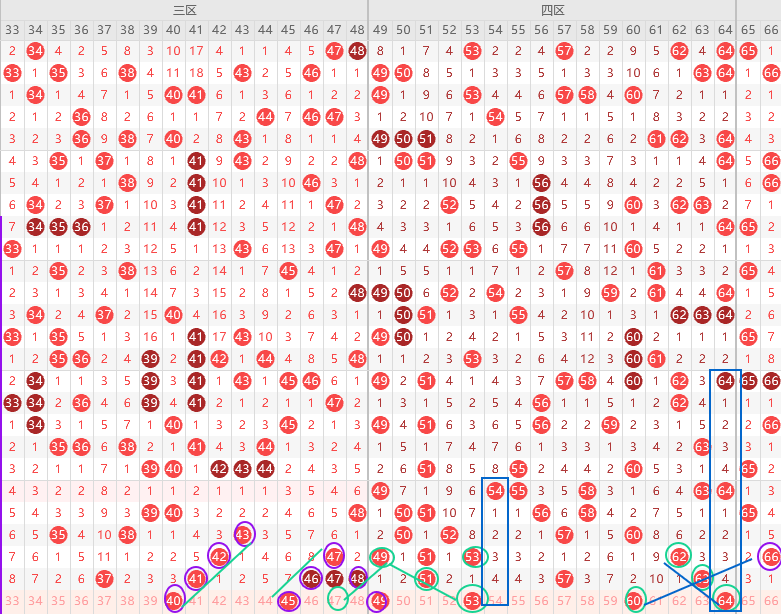Select the 四区 zone header

552,10
